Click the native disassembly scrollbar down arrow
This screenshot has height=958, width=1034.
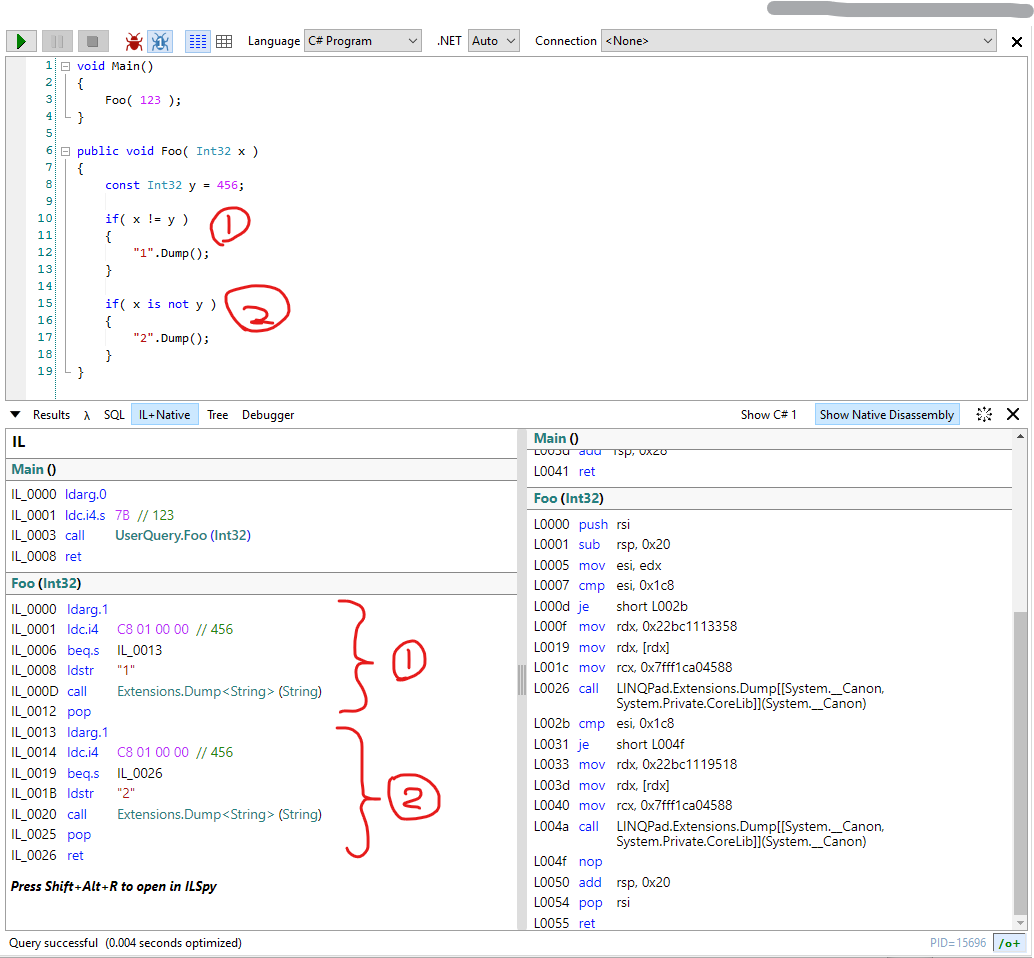[1020, 922]
